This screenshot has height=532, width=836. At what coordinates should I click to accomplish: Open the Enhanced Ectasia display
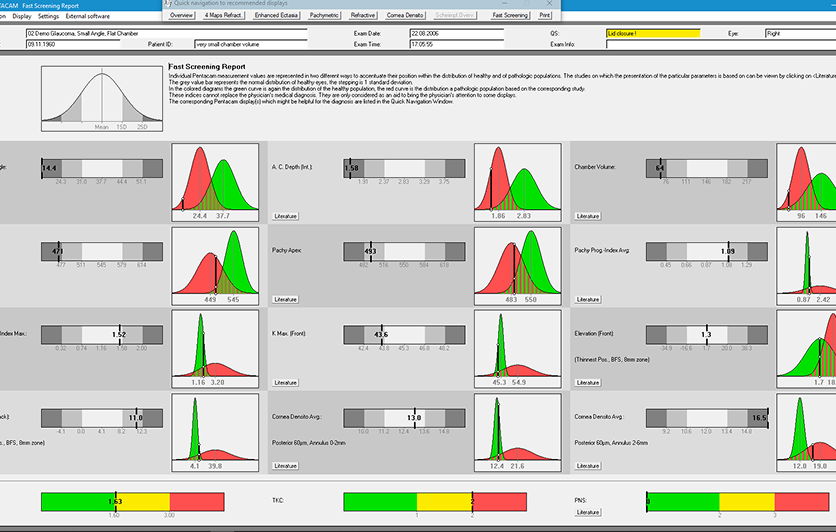pos(276,15)
